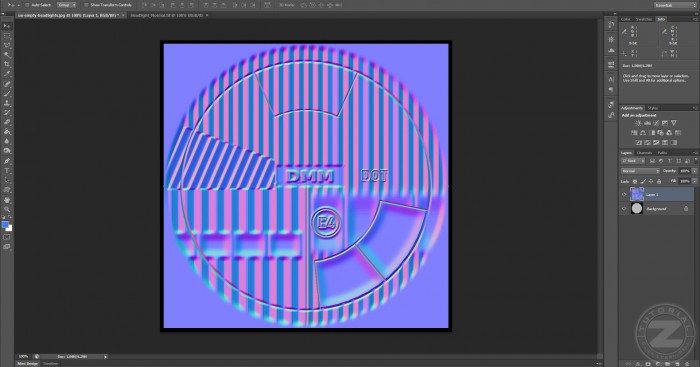Viewport: 700px width, 367px height.
Task: Open the Layers panel flyout menu
Action: click(695, 153)
